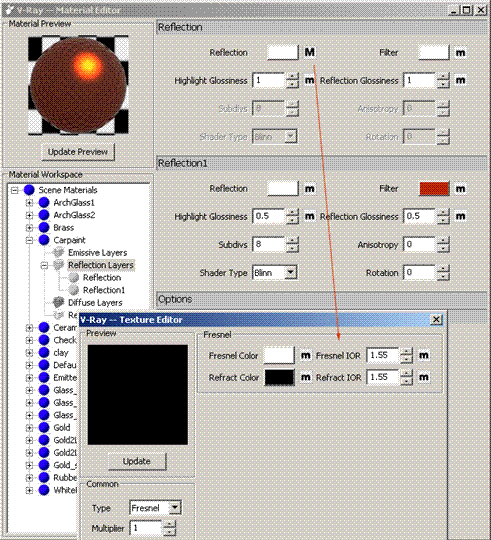The image size is (491, 540).
Task: Click the Options section header
Action: tap(323, 299)
